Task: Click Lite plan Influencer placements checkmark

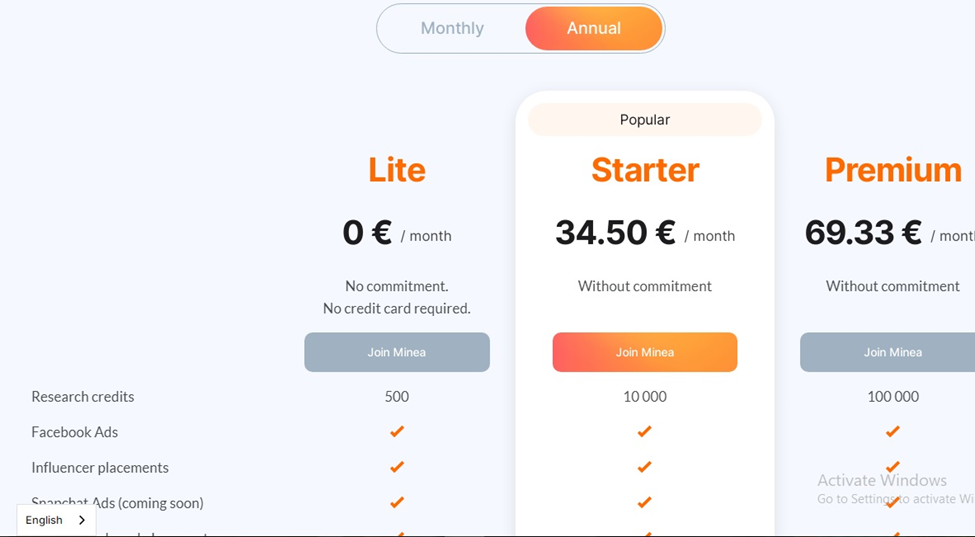Action: pyautogui.click(x=397, y=467)
